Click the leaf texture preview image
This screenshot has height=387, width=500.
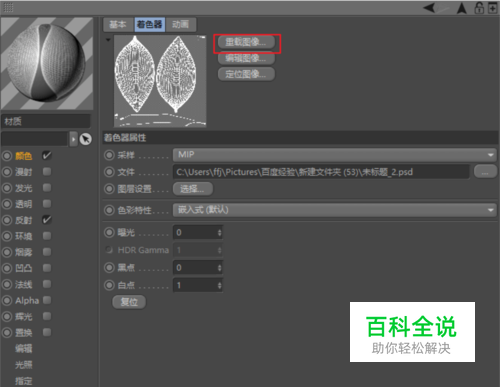[x=160, y=81]
